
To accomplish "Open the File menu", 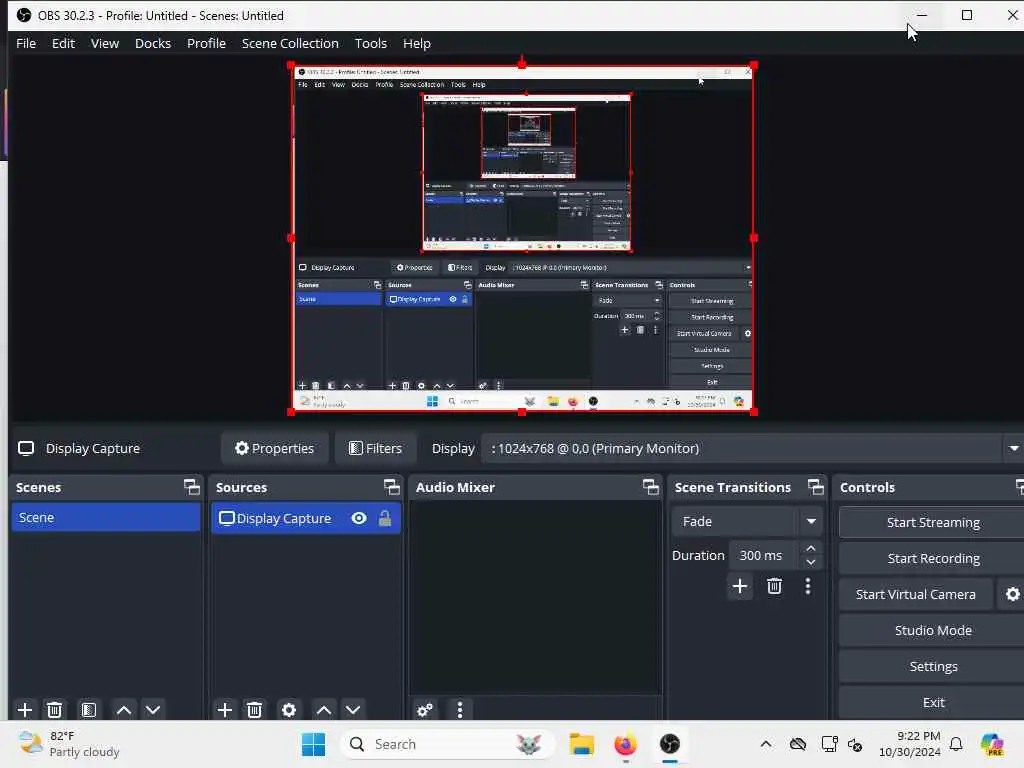I will point(26,43).
